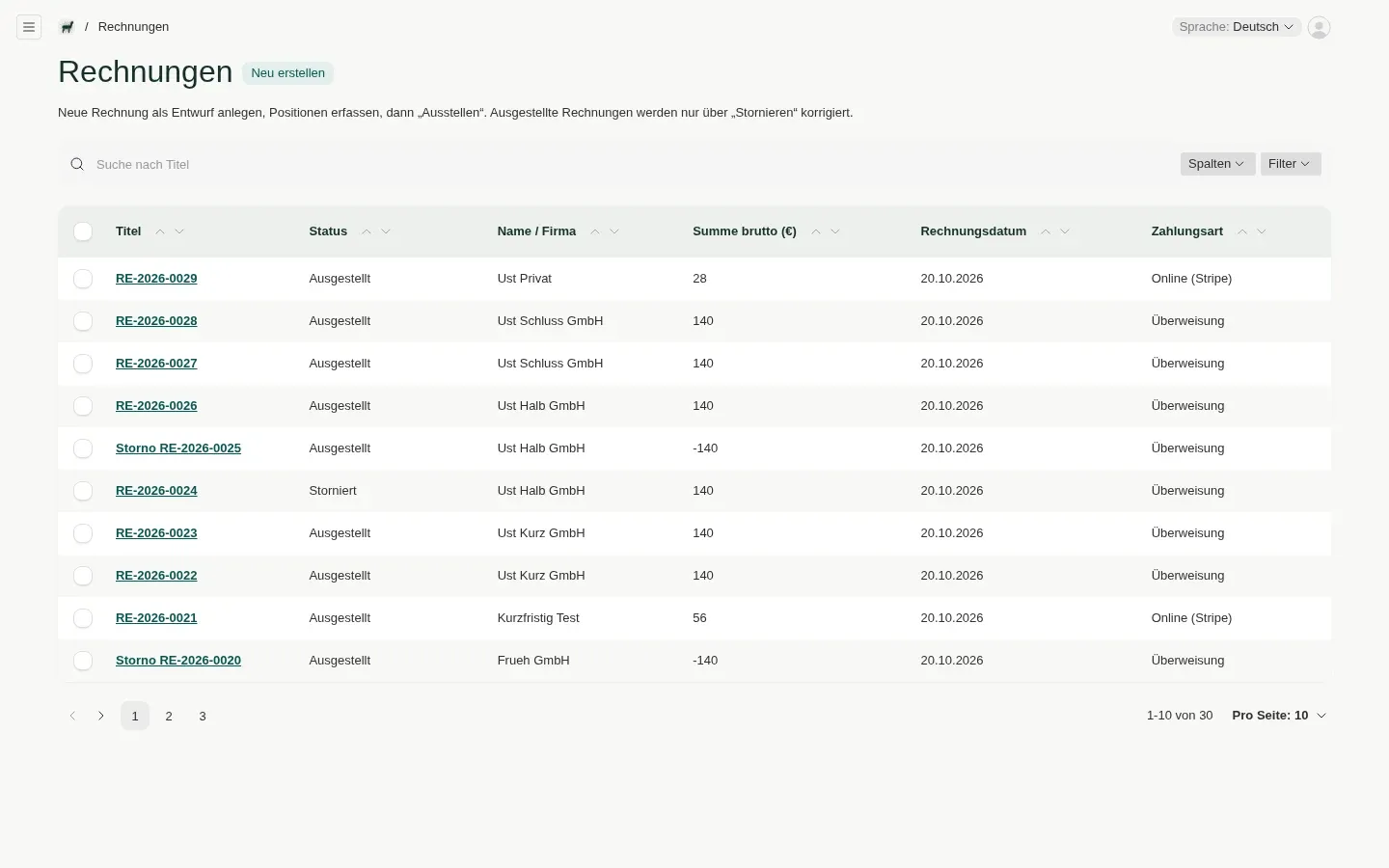Open invoice RE-2026-0026
Viewport: 1389px width, 868px height.
156,406
